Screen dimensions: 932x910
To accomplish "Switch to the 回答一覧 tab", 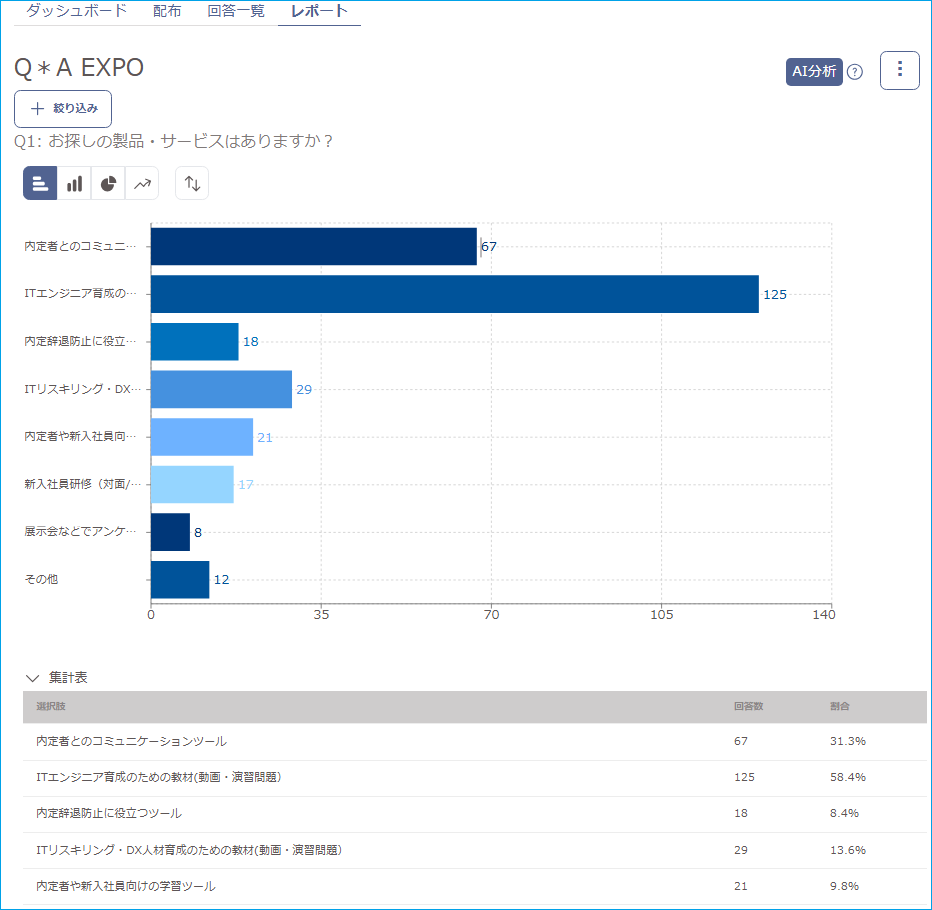I will [236, 12].
